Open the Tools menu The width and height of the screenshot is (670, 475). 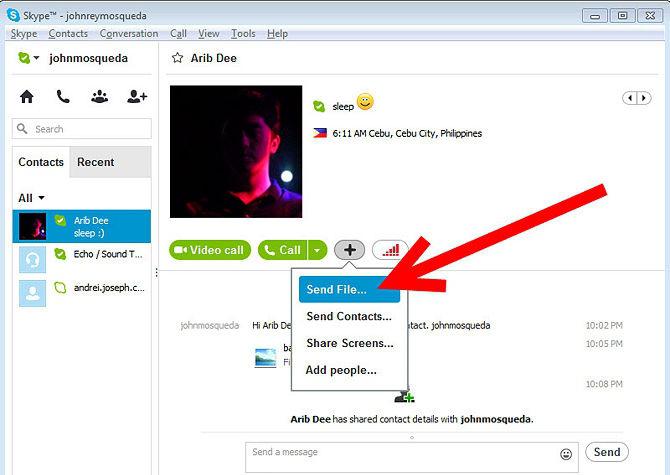243,33
